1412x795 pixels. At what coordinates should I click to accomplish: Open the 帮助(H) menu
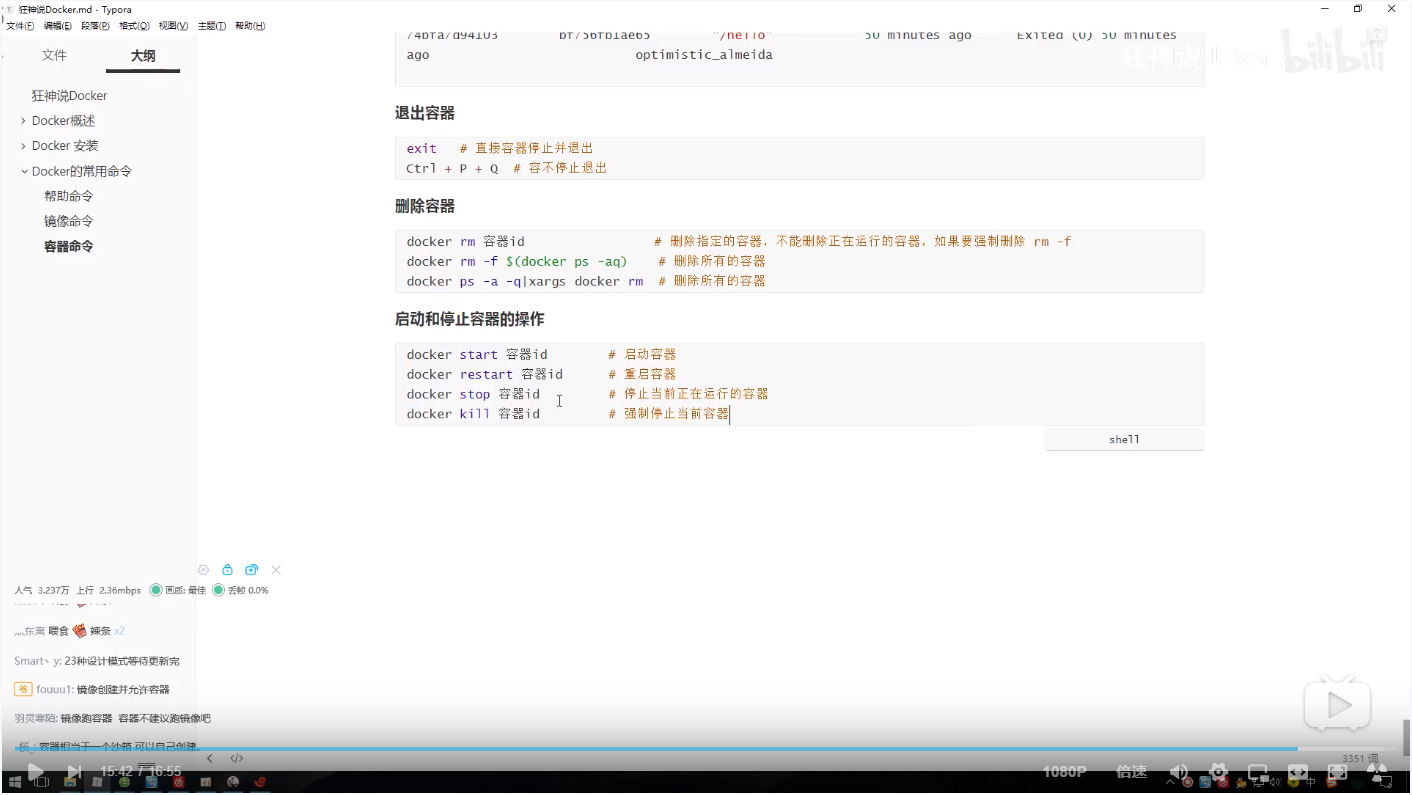coord(250,26)
